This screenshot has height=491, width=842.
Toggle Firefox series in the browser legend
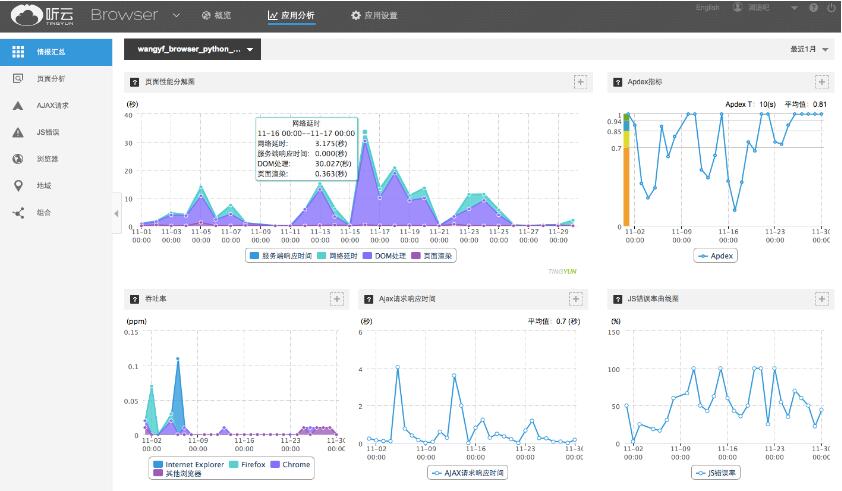click(250, 464)
